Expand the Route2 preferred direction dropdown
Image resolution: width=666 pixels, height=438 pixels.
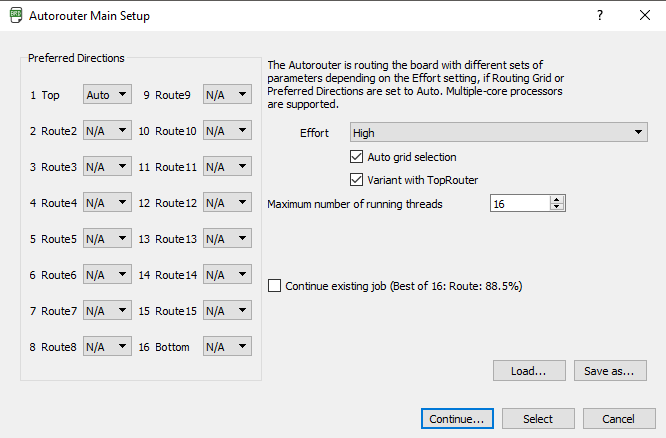[x=107, y=130]
